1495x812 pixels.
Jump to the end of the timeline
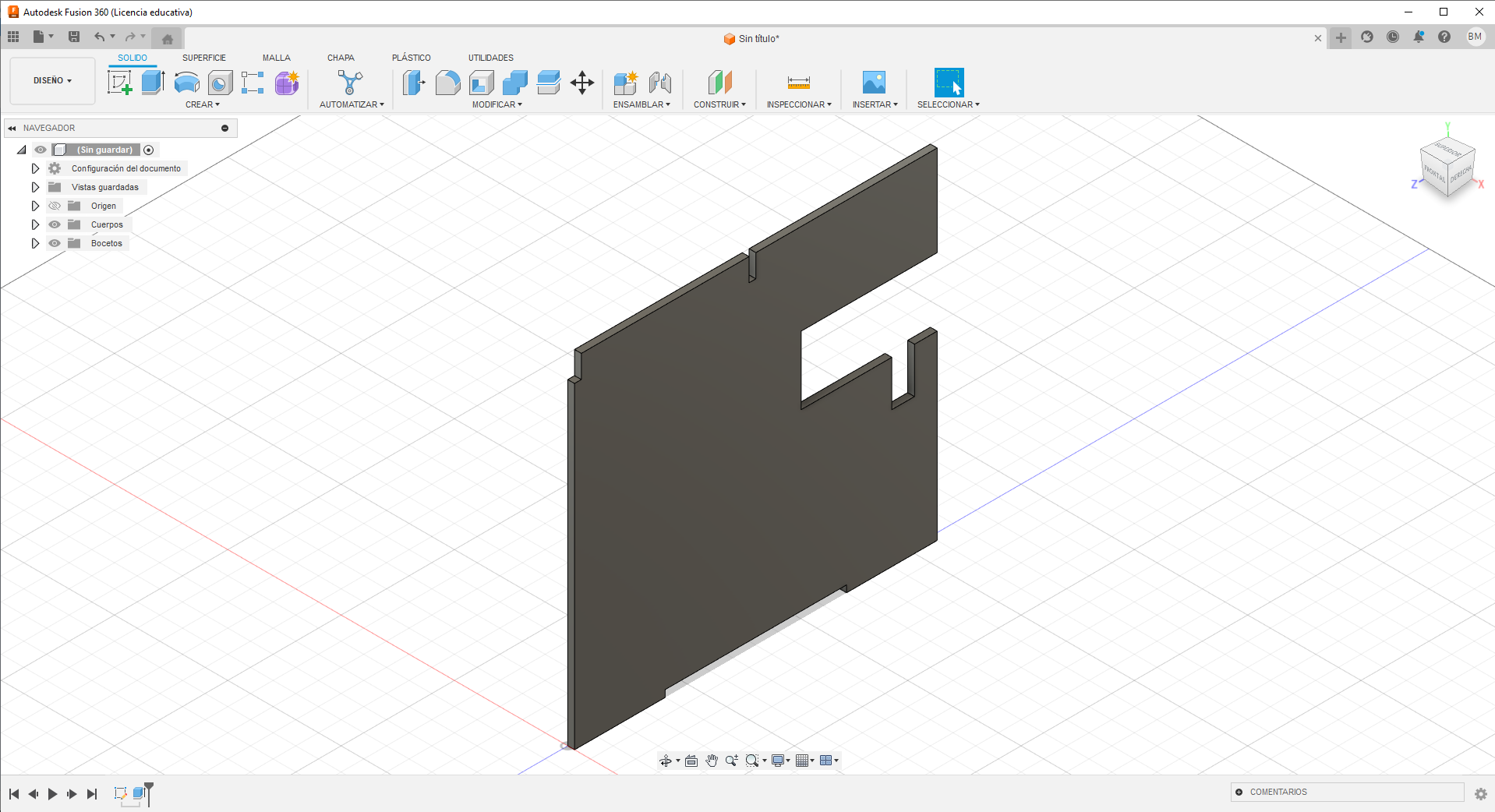coord(92,794)
